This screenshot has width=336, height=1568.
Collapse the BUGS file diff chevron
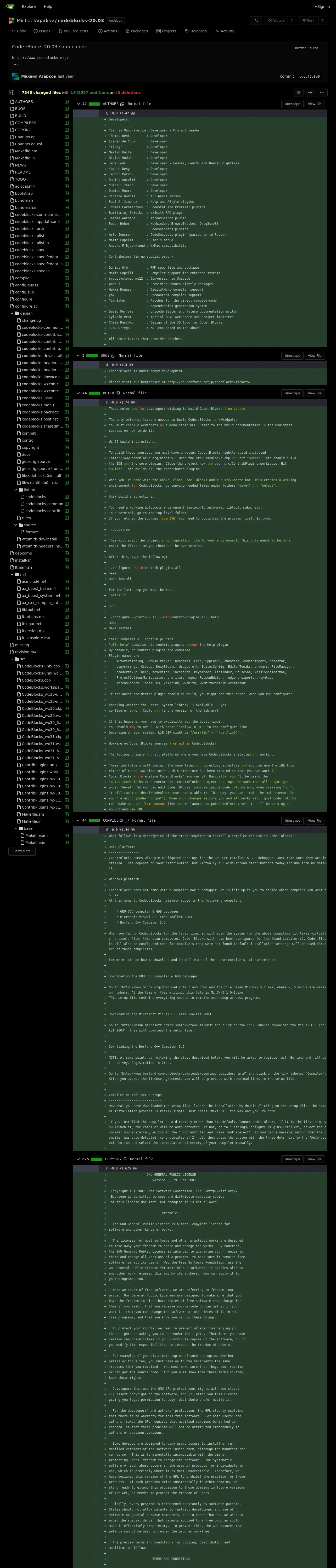[78, 355]
